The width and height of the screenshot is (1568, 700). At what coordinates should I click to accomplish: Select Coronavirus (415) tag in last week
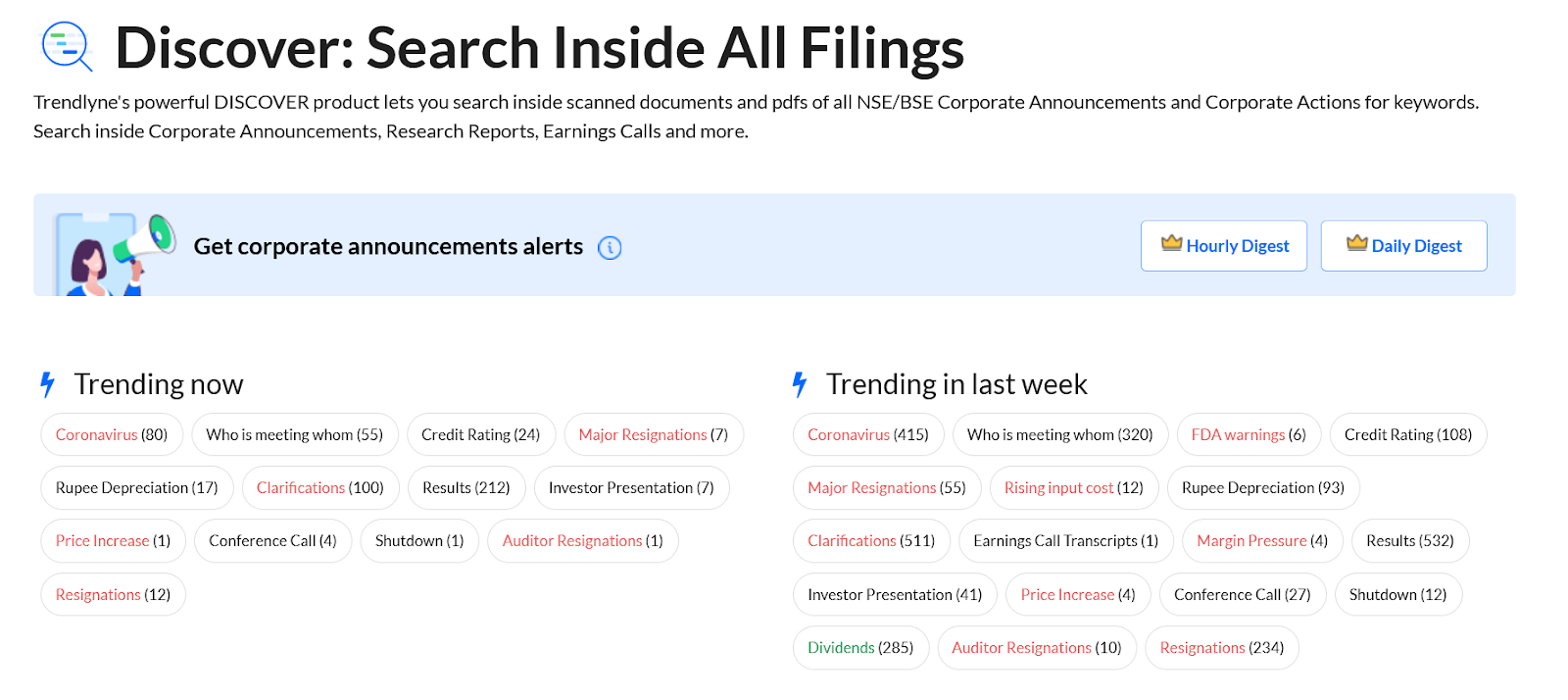tap(868, 434)
